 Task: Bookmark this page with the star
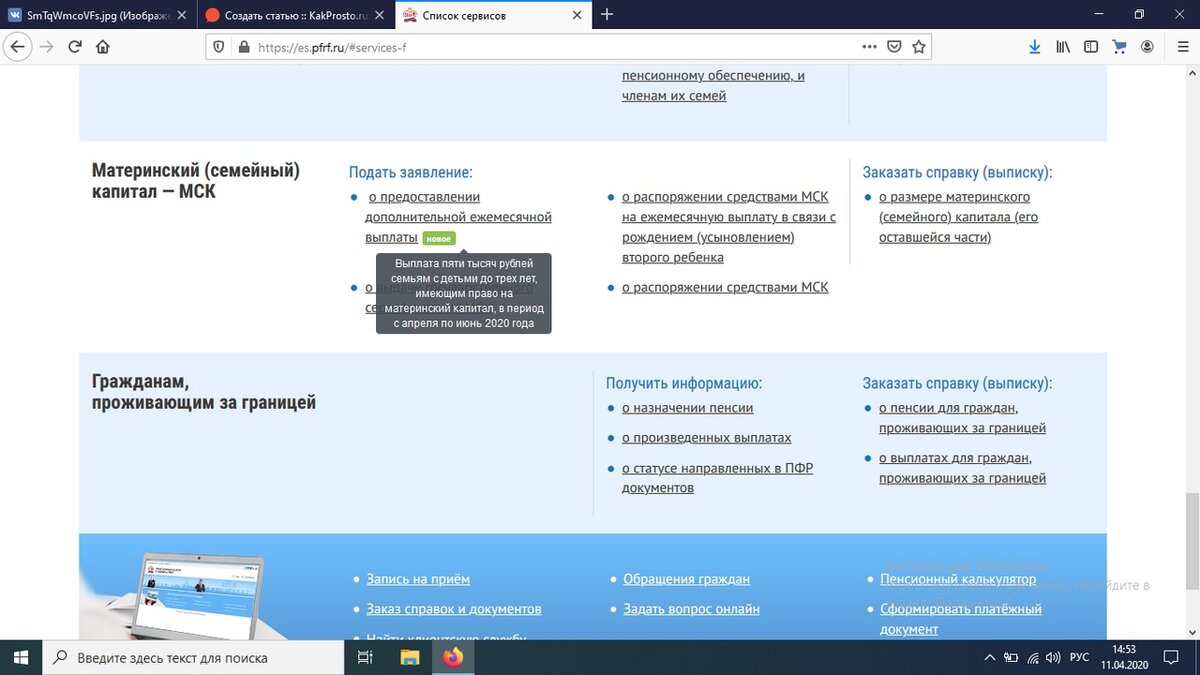(x=918, y=47)
